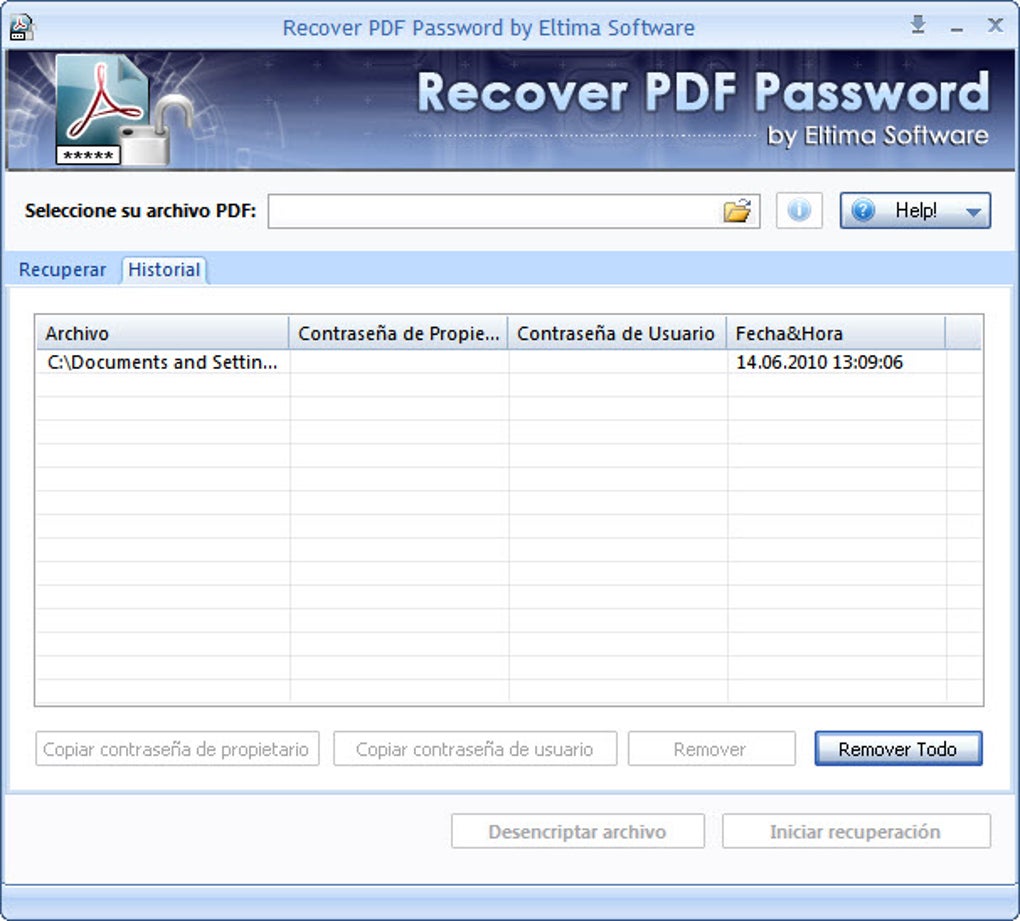
Task: Sort by Contraseña de Propie... column header
Action: pyautogui.click(x=398, y=333)
